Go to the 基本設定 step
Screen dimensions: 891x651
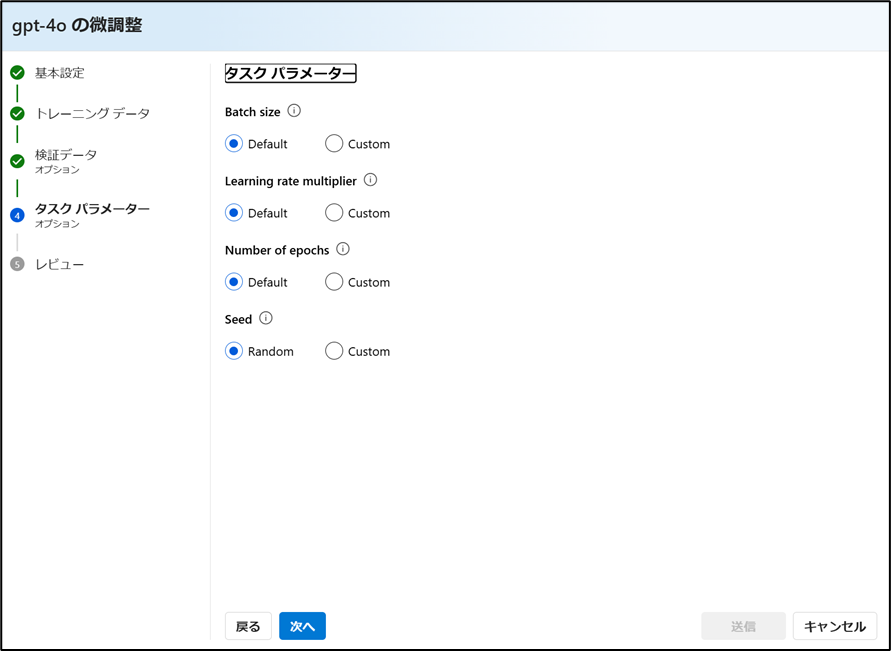[60, 73]
